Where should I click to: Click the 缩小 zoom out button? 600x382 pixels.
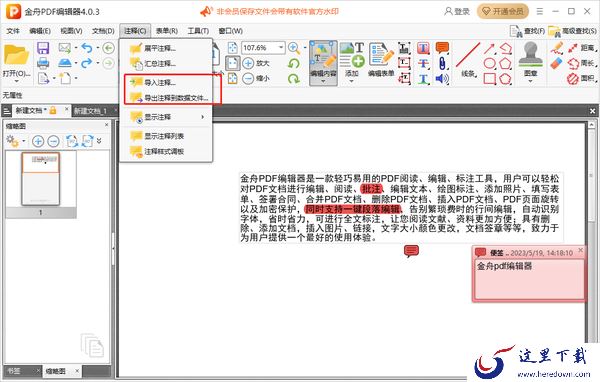(256, 78)
